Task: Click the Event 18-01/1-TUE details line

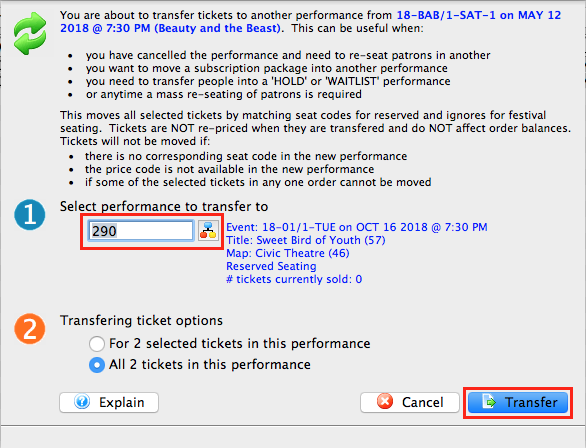Action: (357, 227)
